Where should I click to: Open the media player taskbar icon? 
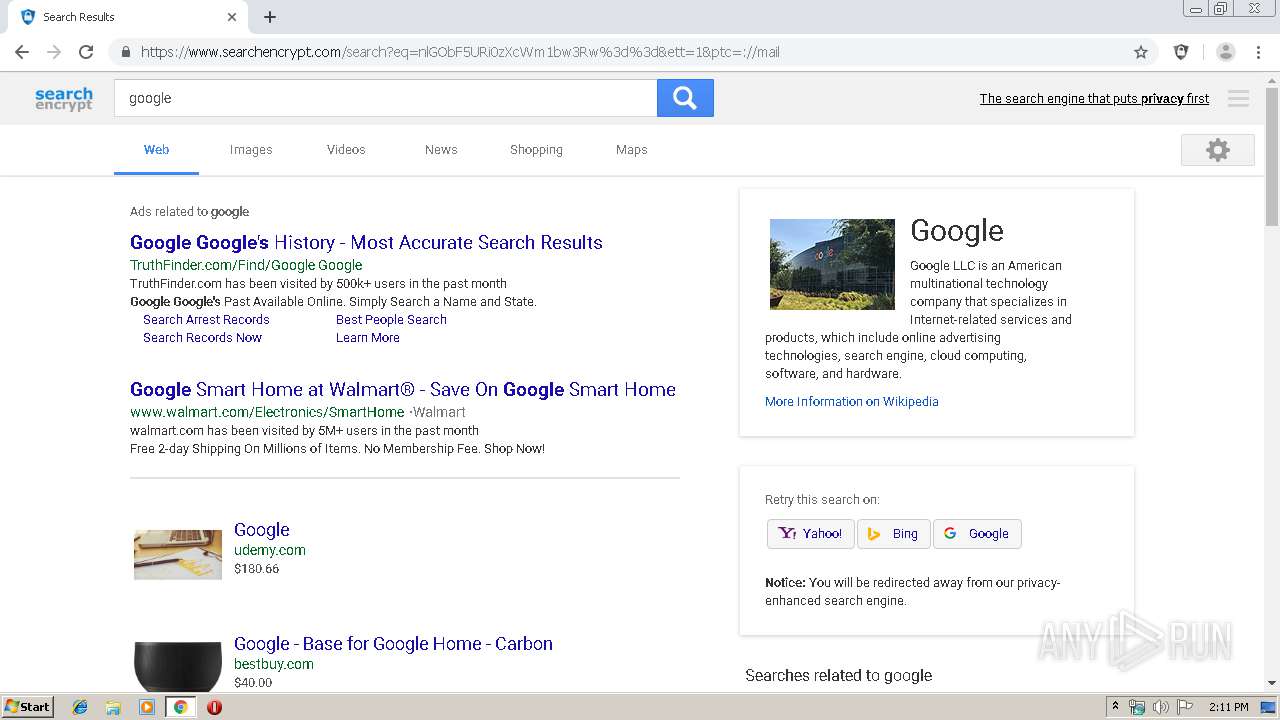(x=147, y=707)
